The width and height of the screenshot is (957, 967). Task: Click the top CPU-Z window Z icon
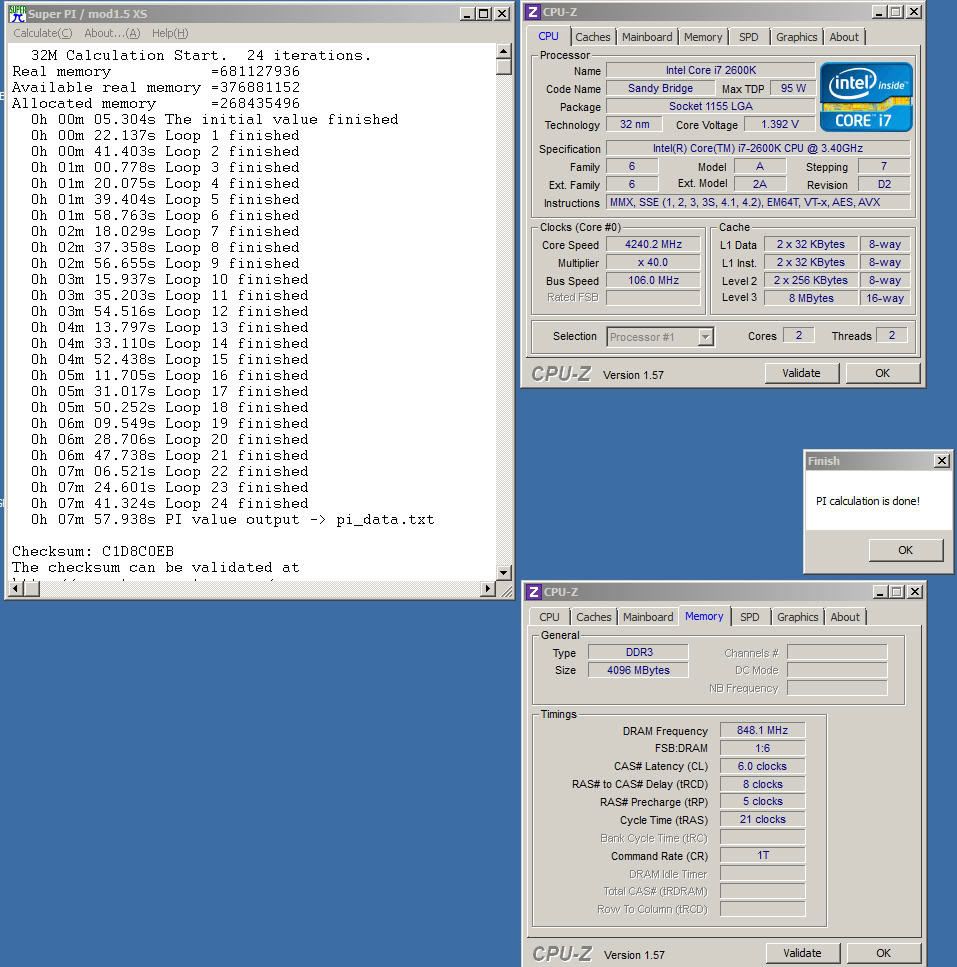click(x=533, y=12)
